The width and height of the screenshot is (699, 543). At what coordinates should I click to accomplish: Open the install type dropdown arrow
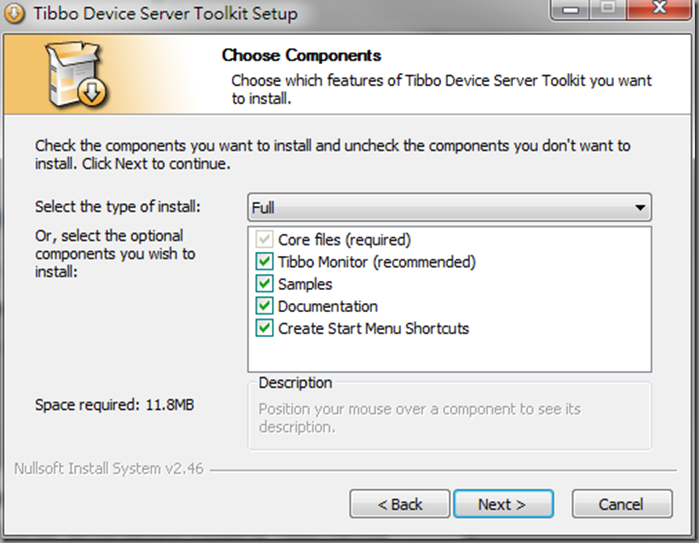(640, 207)
